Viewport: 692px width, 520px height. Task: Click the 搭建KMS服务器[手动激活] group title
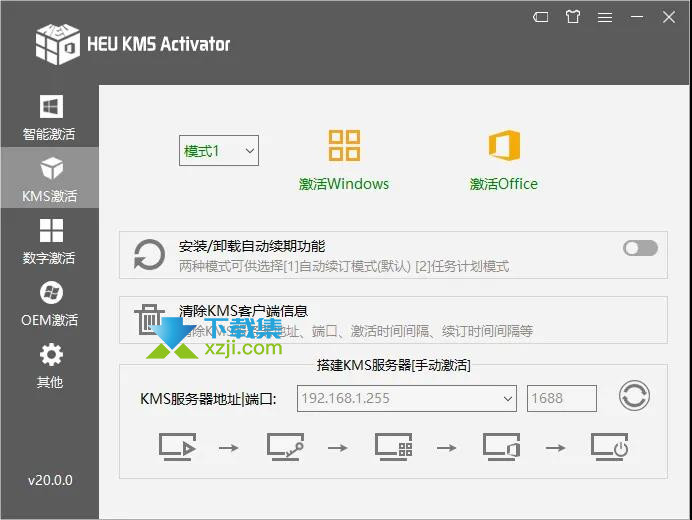click(393, 365)
